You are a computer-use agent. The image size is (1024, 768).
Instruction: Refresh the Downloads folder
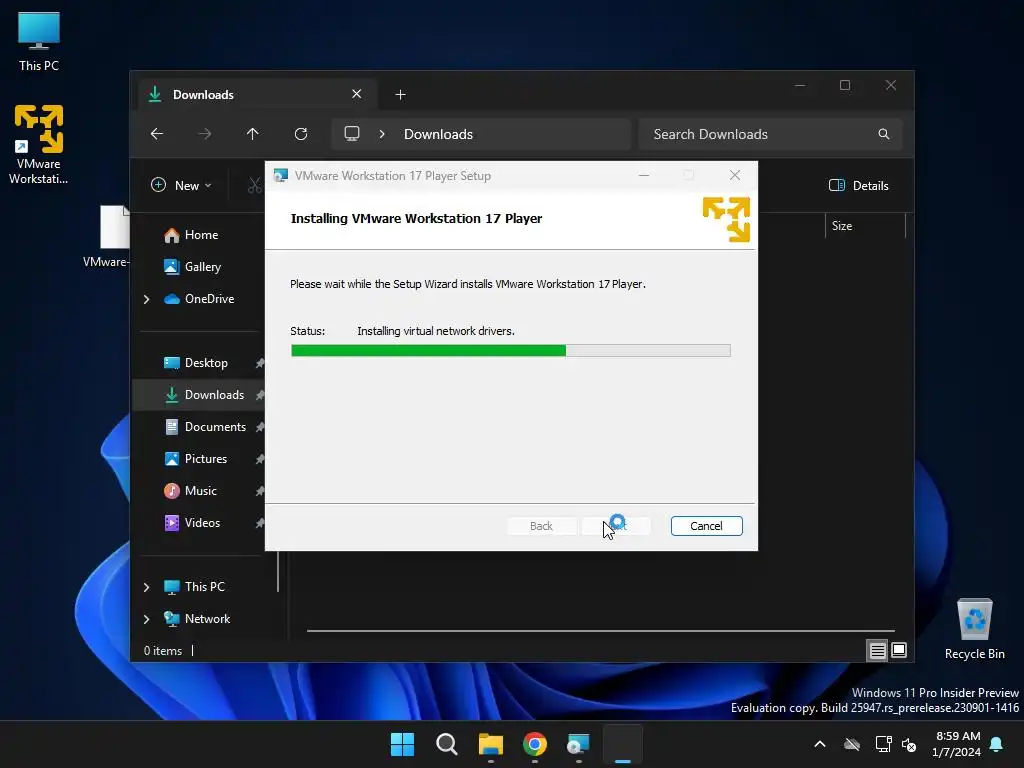(x=300, y=134)
